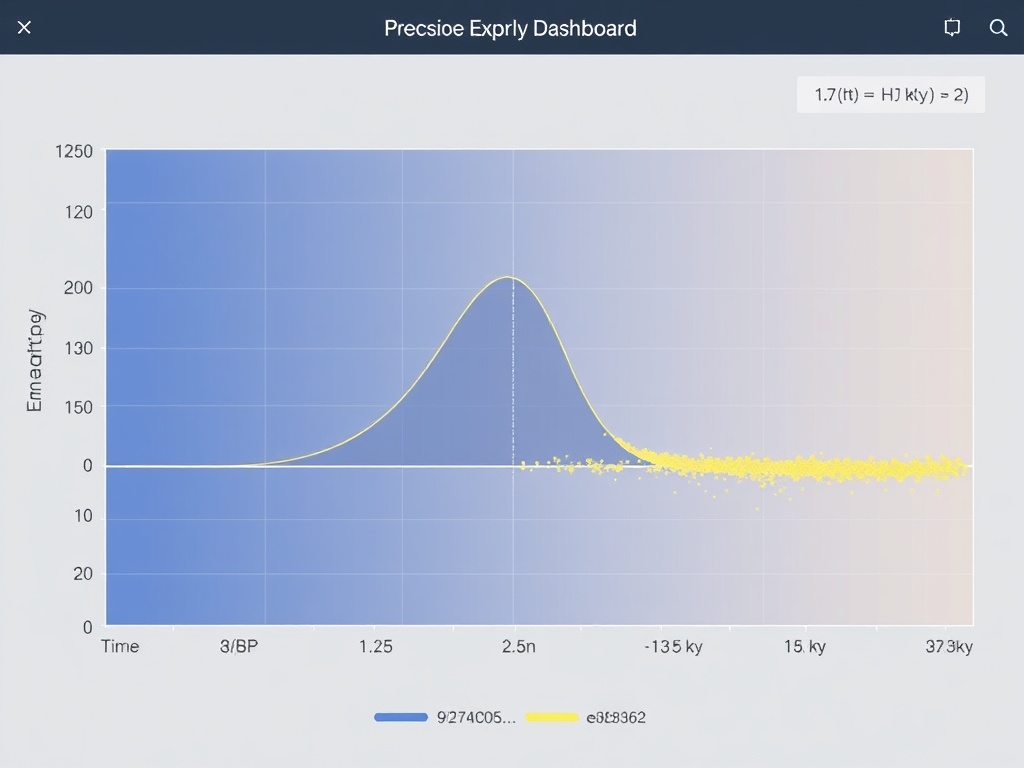This screenshot has height=768, width=1024.
Task: Select the dashed vertical marker line under the peak
Action: pyautogui.click(x=513, y=380)
